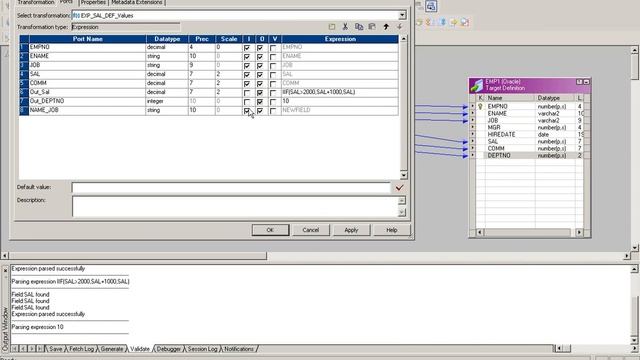This screenshot has width=640, height=360.
Task: Toggle the output checkbox for NAME_JOB port
Action: click(x=260, y=111)
